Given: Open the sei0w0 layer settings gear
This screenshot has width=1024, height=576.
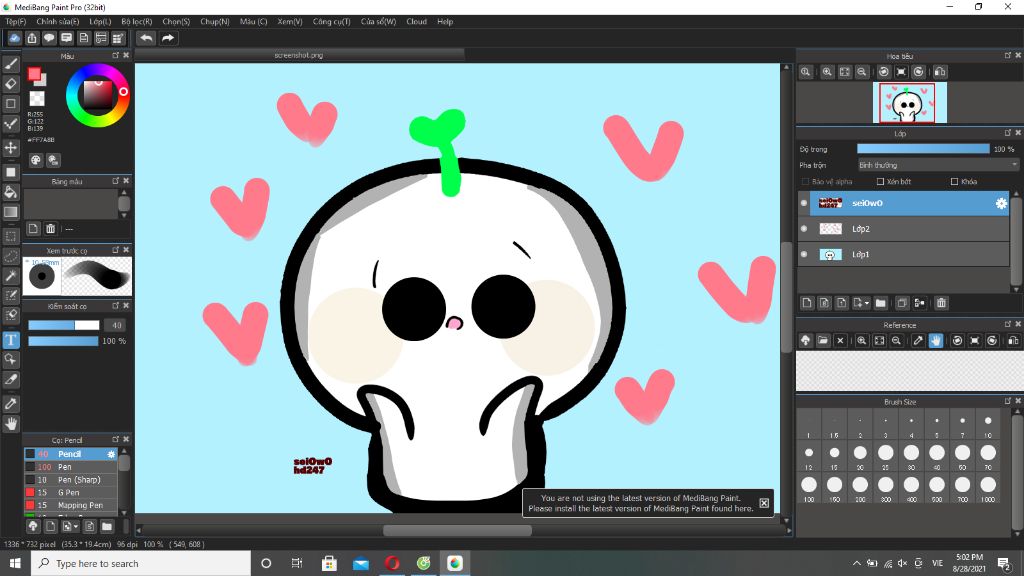Looking at the screenshot, I should point(1000,203).
